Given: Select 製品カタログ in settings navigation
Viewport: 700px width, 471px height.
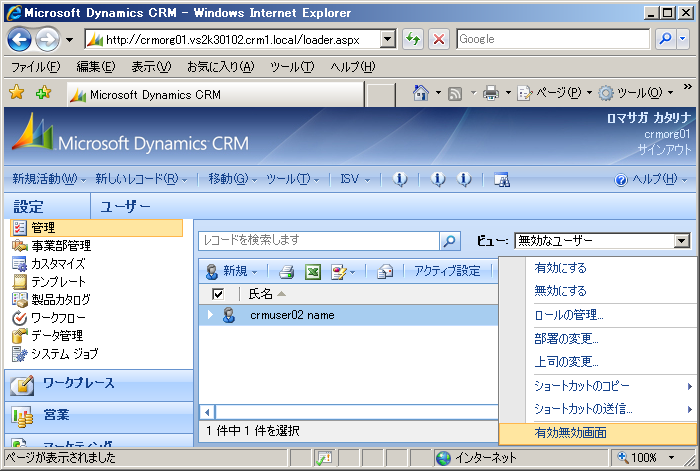Looking at the screenshot, I should [x=51, y=300].
